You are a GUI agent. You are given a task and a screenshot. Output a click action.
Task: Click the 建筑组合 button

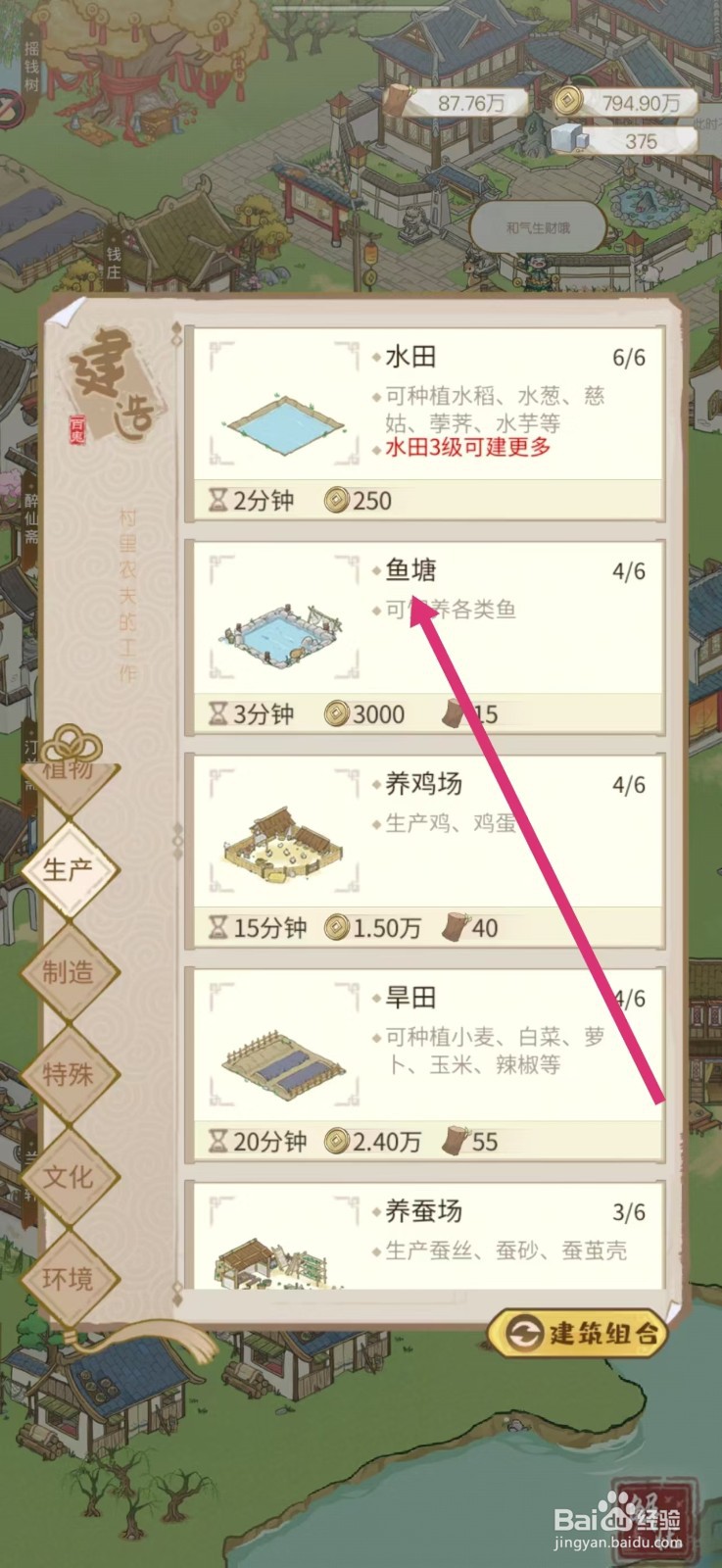[x=577, y=1333]
